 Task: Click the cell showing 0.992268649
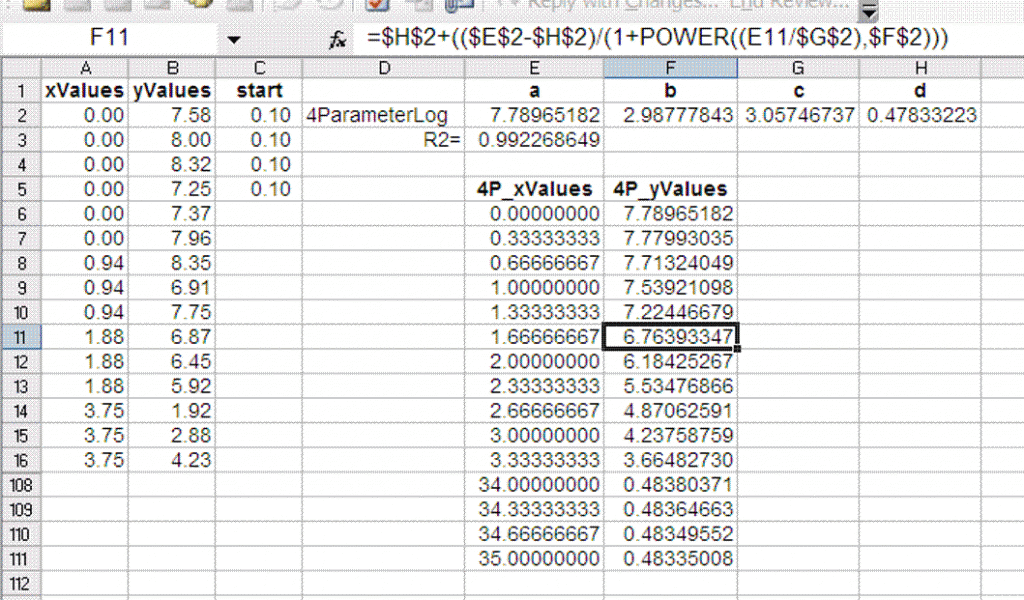click(534, 139)
